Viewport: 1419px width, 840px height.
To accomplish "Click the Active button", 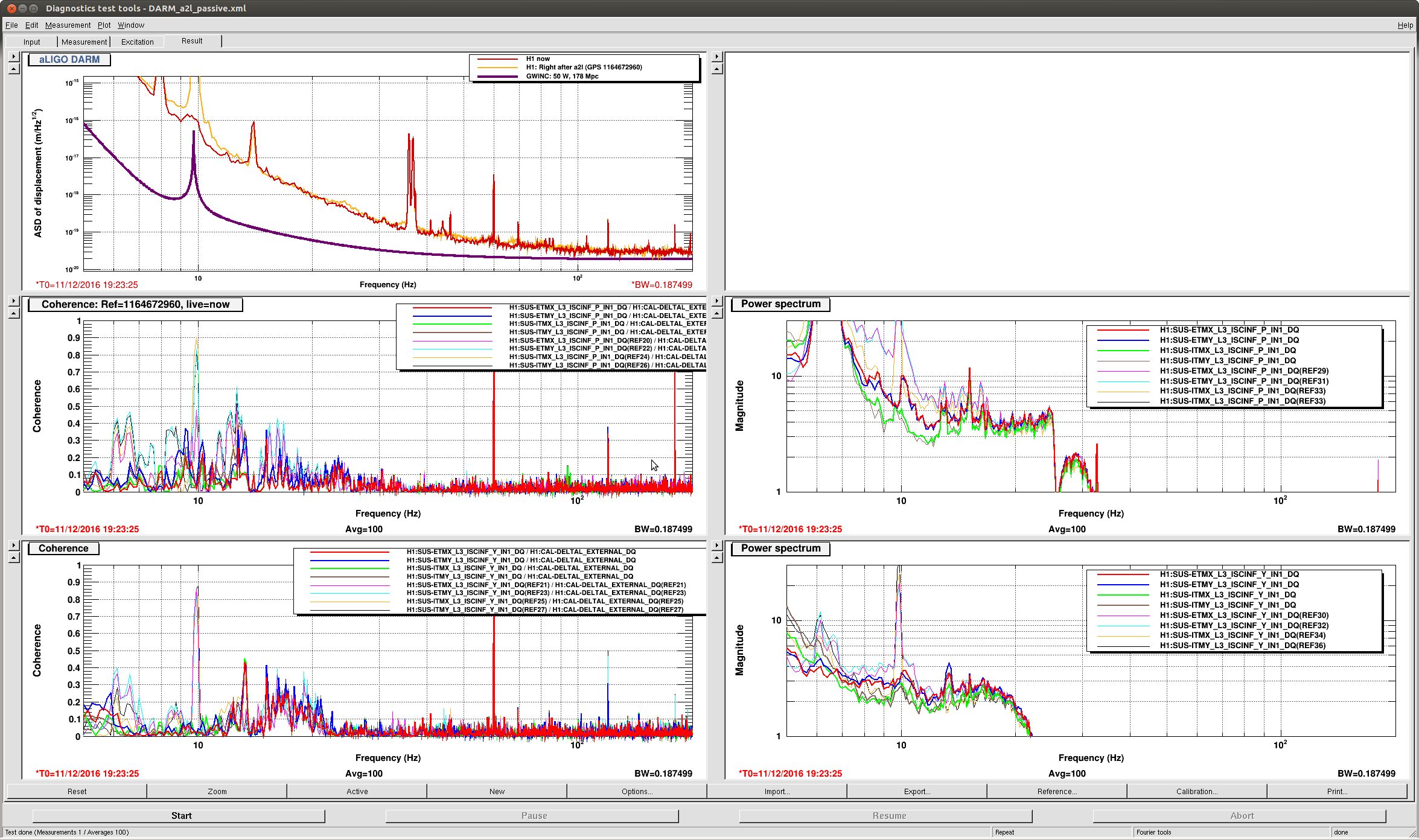I will 357,791.
